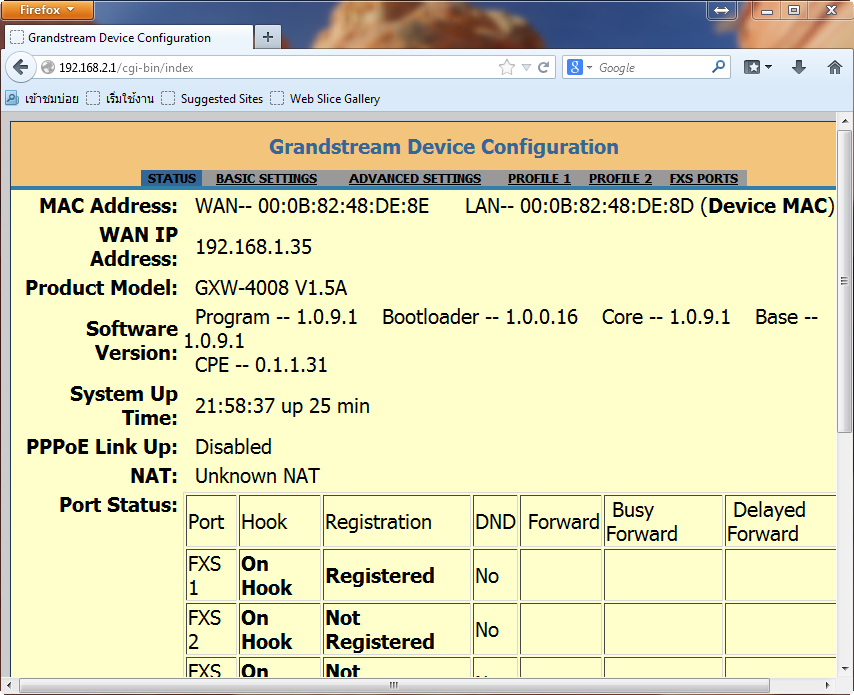Click the Google search input field
This screenshot has width=854, height=695.
click(x=652, y=68)
